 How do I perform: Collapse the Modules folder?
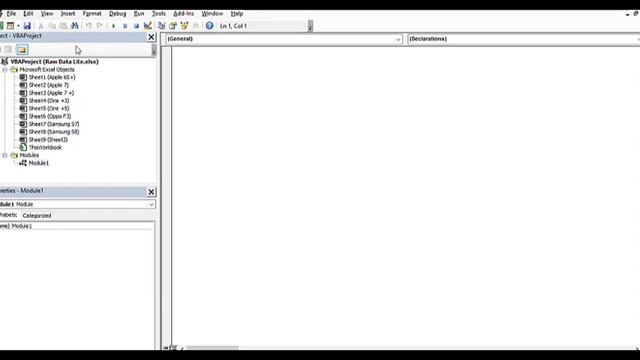coord(5,156)
